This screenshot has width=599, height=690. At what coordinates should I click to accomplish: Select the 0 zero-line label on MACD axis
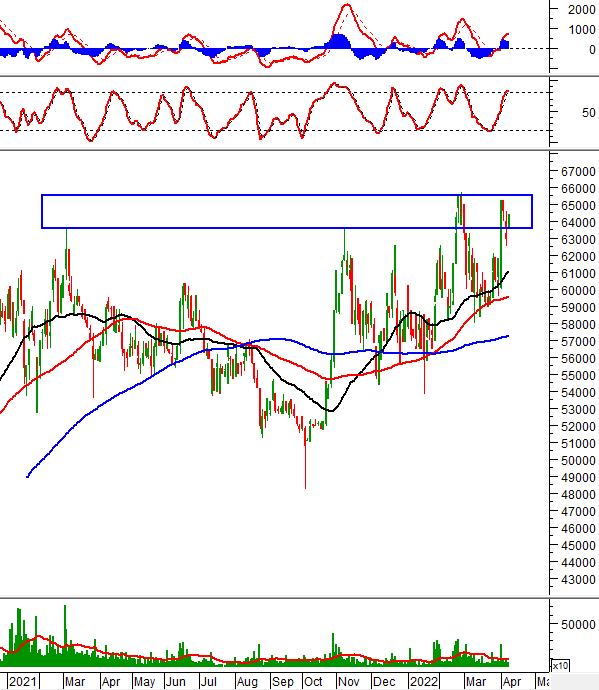click(x=592, y=50)
